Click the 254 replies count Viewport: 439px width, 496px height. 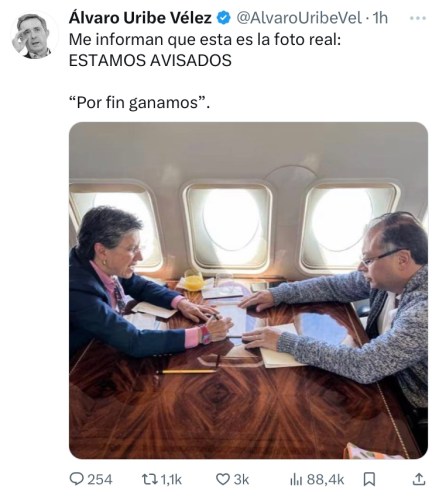[99, 480]
